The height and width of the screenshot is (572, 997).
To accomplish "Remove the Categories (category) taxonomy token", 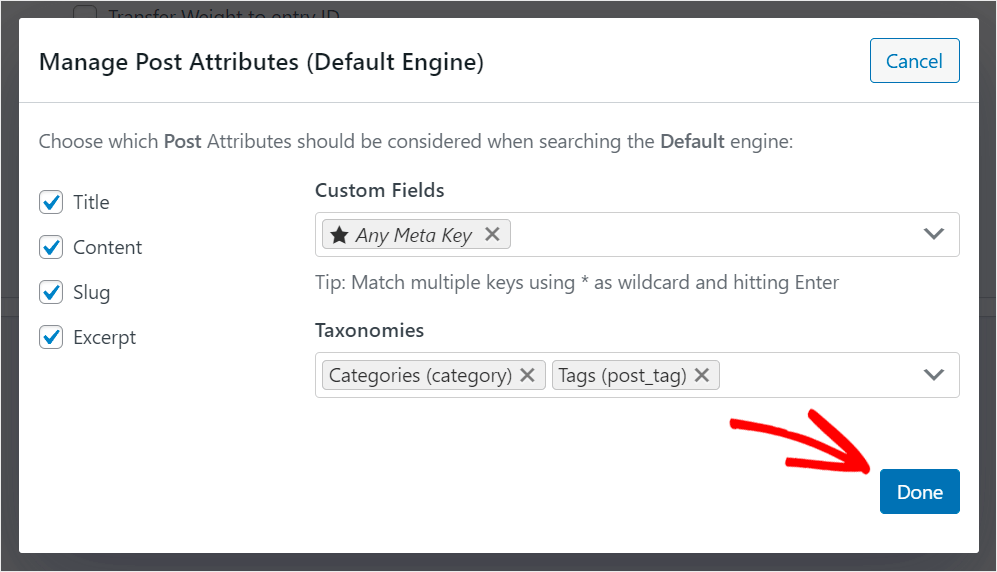I will pyautogui.click(x=527, y=375).
